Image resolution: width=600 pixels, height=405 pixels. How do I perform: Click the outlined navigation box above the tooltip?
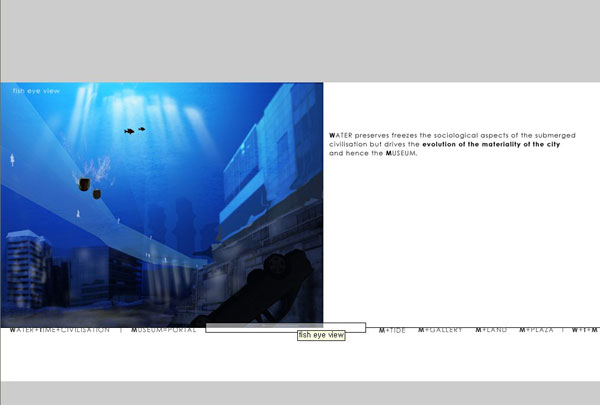pyautogui.click(x=285, y=328)
